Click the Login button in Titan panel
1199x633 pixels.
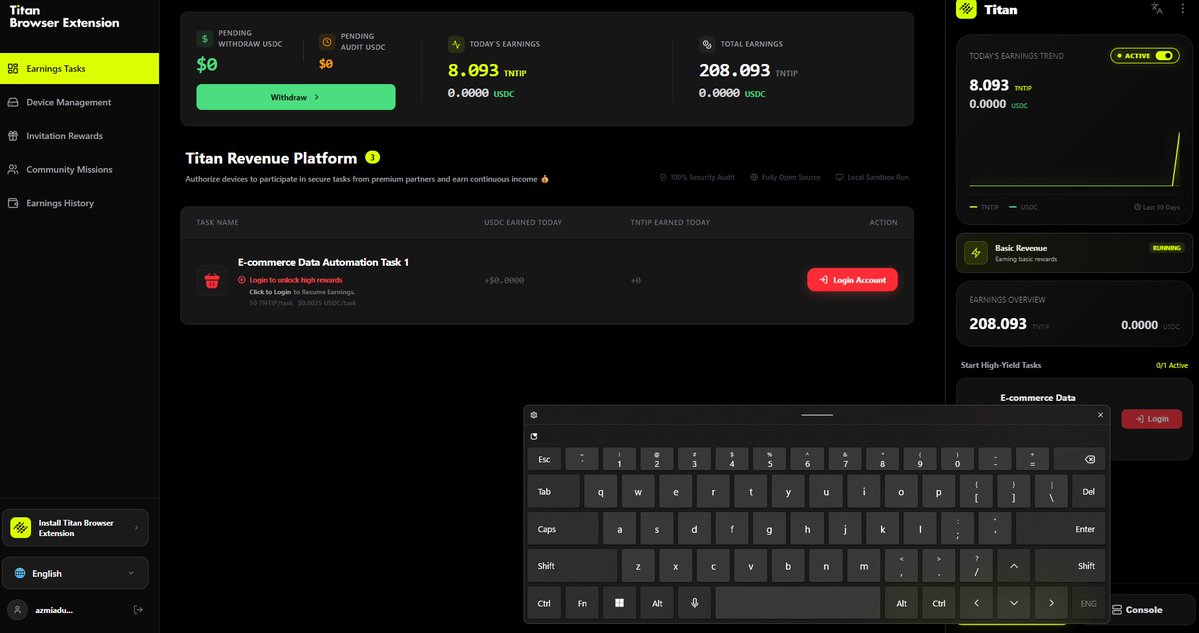1151,419
